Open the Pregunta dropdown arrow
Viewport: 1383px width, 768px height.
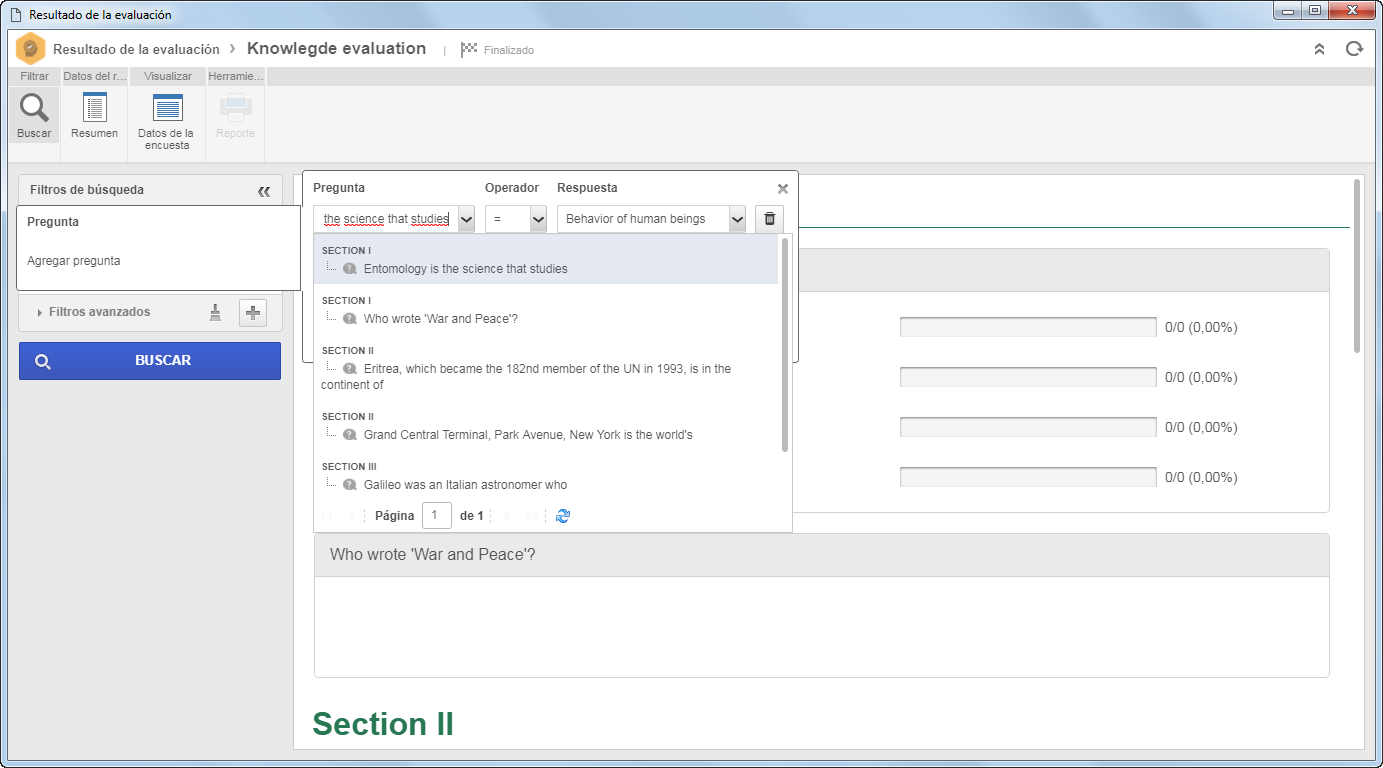[x=466, y=219]
